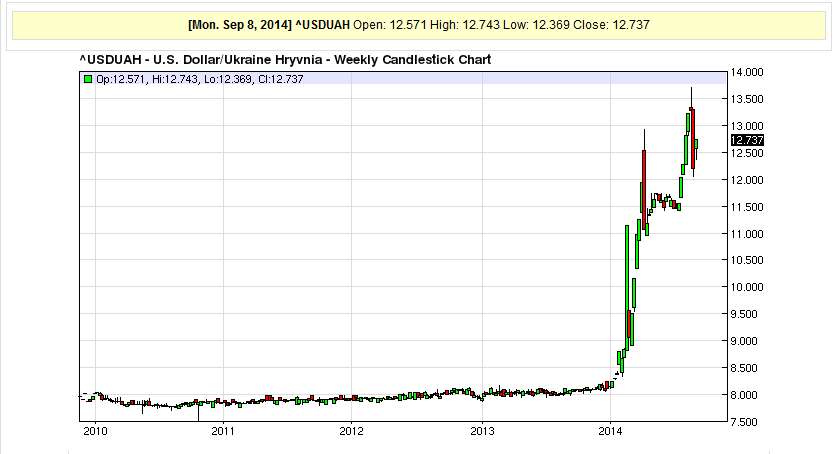
Task: Click the highlighted 12.737 current price label
Action: (747, 140)
